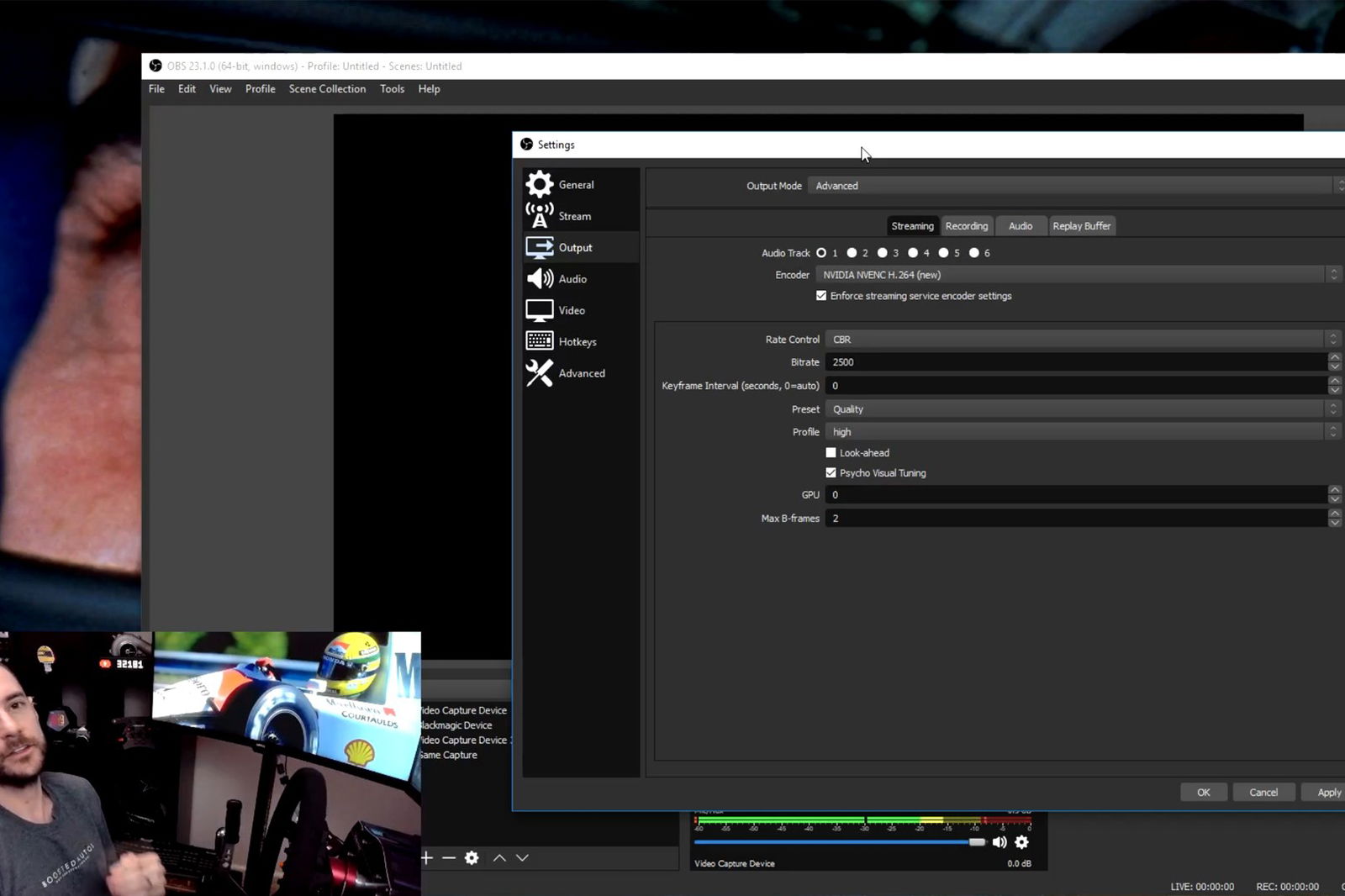1345x896 pixels.
Task: Open the Hotkeys keyboard icon
Action: (540, 341)
